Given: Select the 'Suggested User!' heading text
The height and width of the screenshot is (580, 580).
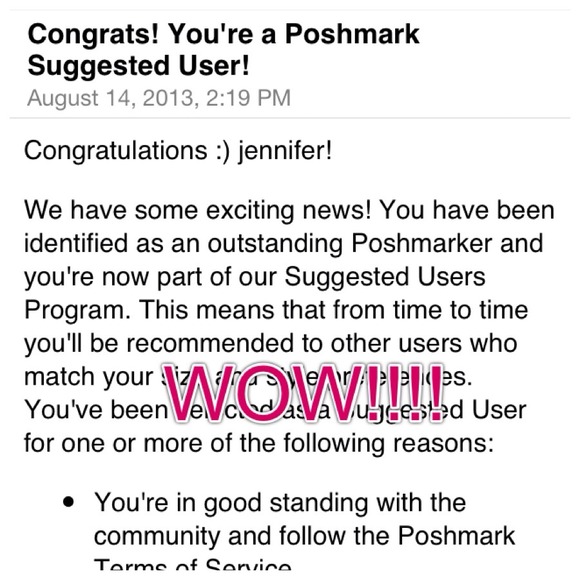Looking at the screenshot, I should coord(139,66).
